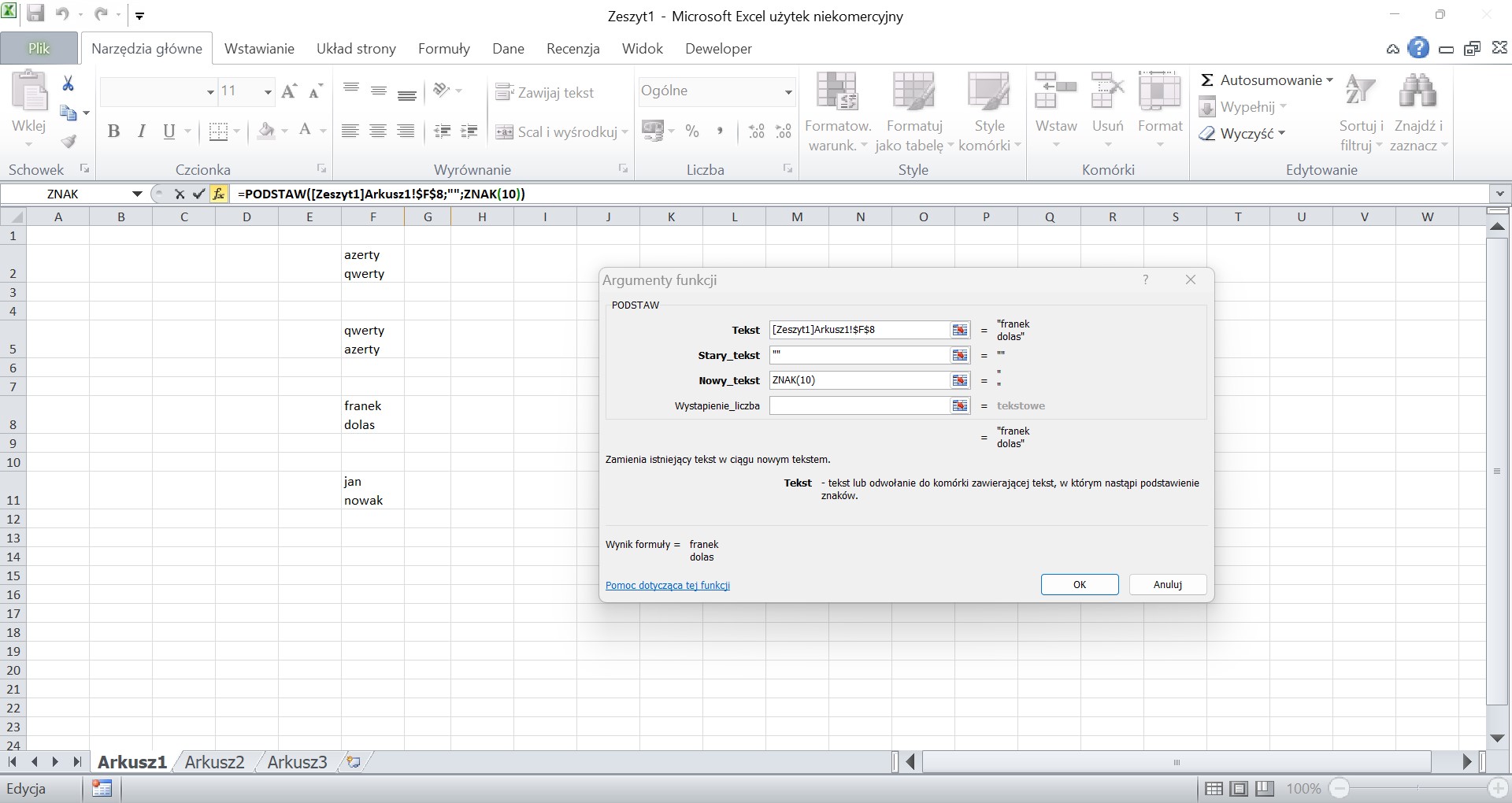This screenshot has height=803, width=1512.
Task: Open the Wstawianie ribbon tab
Action: (259, 49)
